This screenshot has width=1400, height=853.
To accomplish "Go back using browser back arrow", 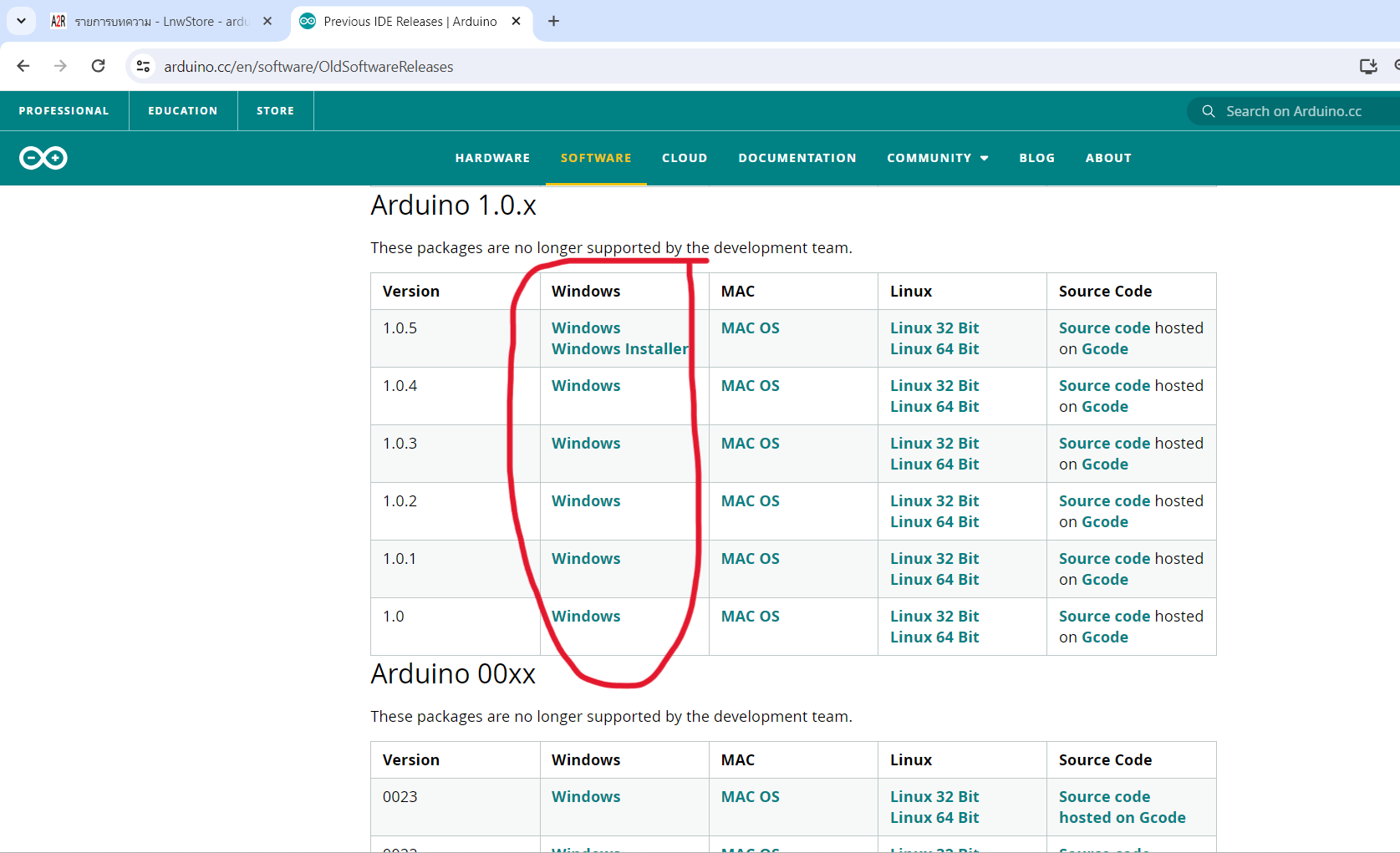I will tap(23, 66).
